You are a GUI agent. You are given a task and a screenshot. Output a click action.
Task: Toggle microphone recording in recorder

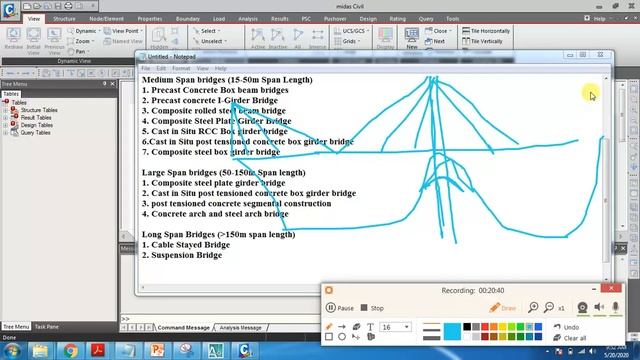tap(616, 307)
